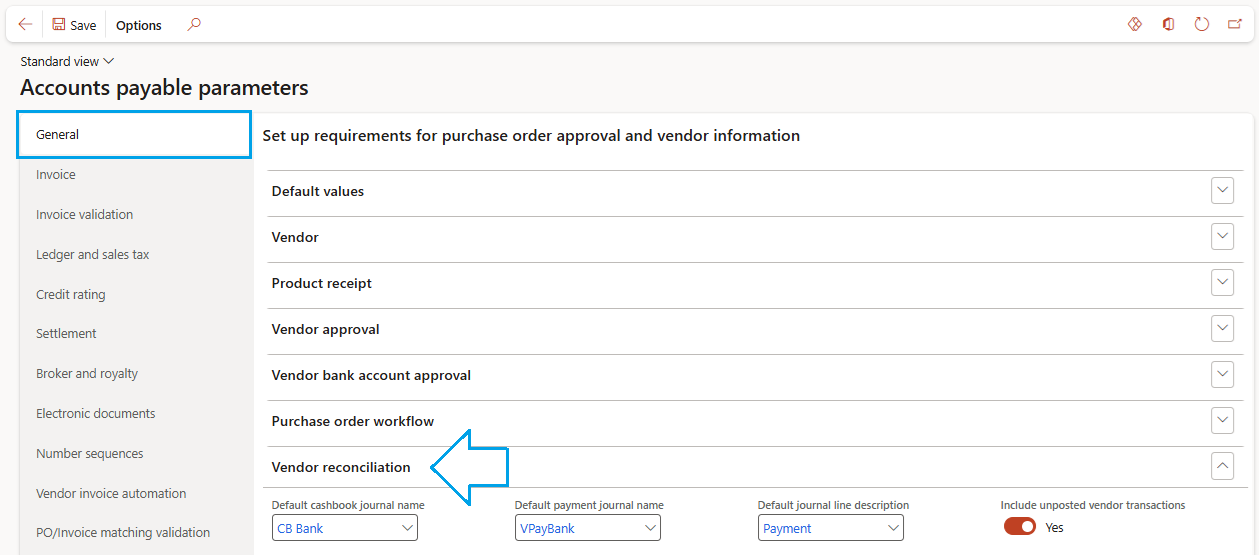Viewport: 1259px width, 555px height.
Task: Open in Microsoft Office icon
Action: pos(1168,24)
